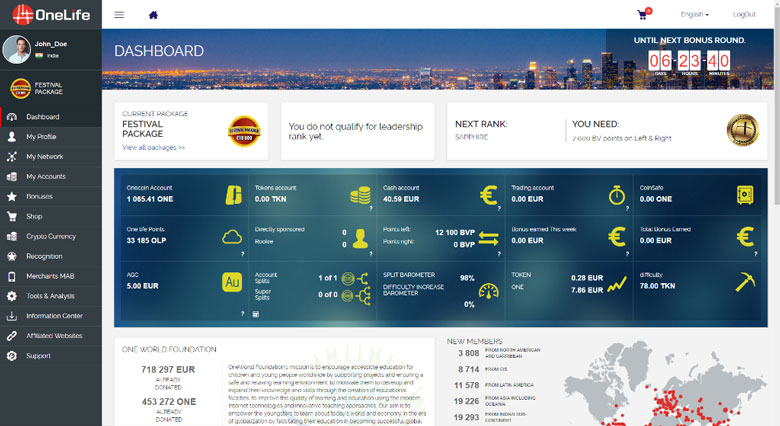Click the Onecoin Account icon
Viewport: 780px width, 426px height.
pos(233,195)
